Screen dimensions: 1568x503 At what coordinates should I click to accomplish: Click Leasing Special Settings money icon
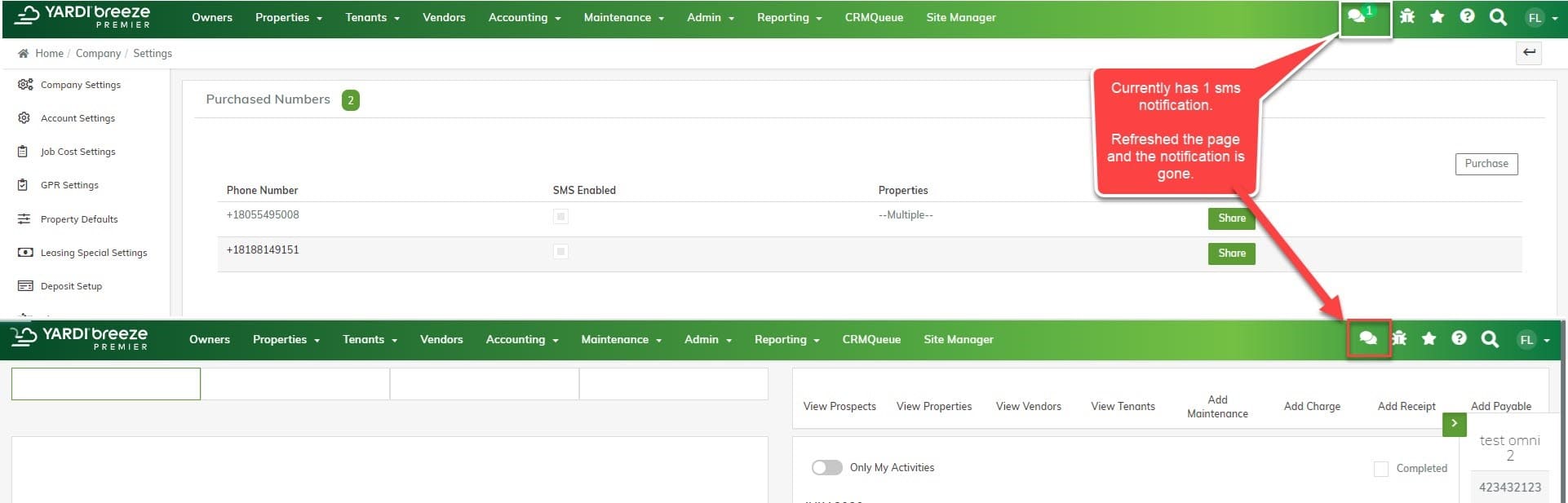(x=25, y=253)
